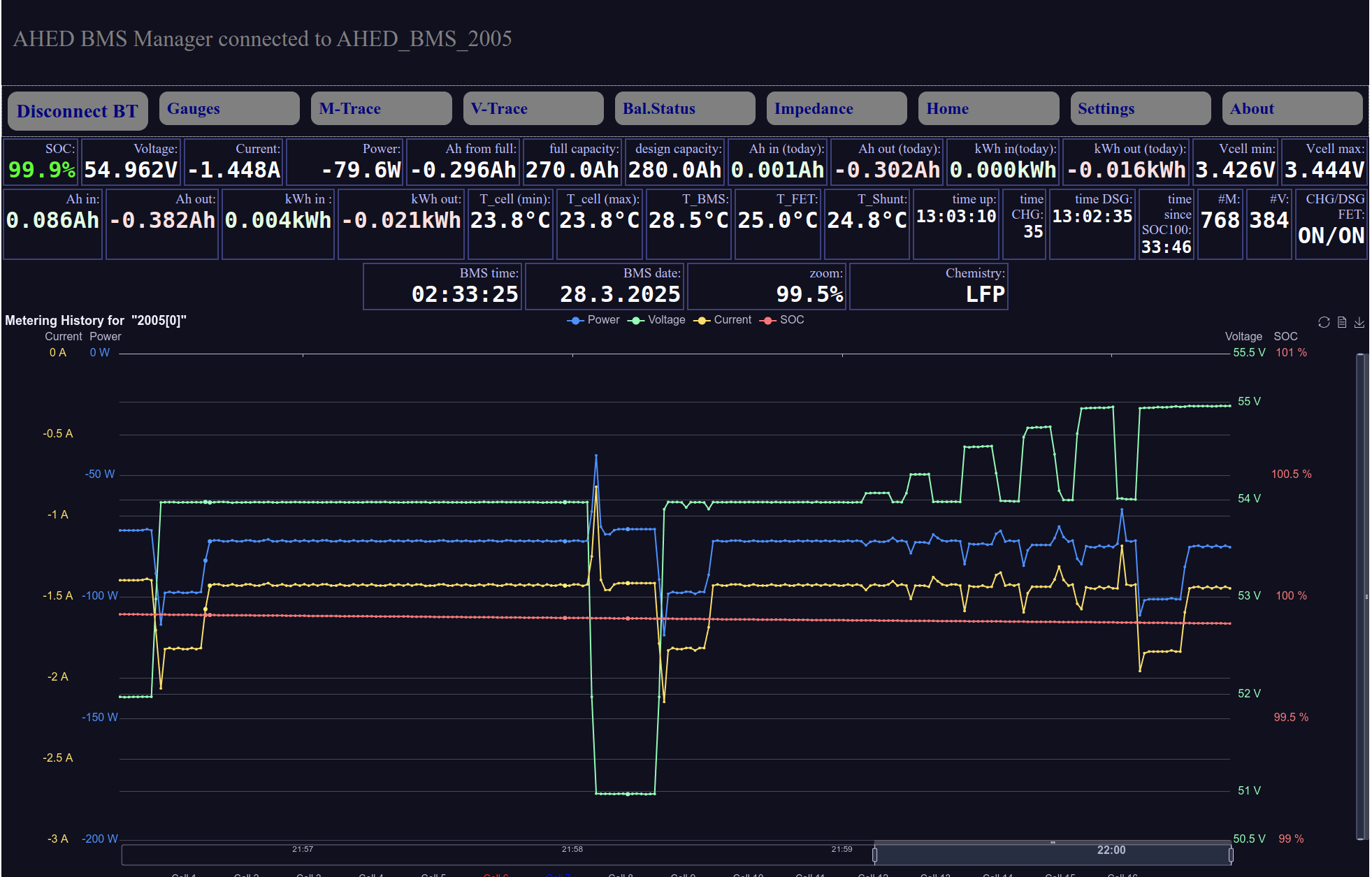Switch to the M-Trace view

pos(381,109)
